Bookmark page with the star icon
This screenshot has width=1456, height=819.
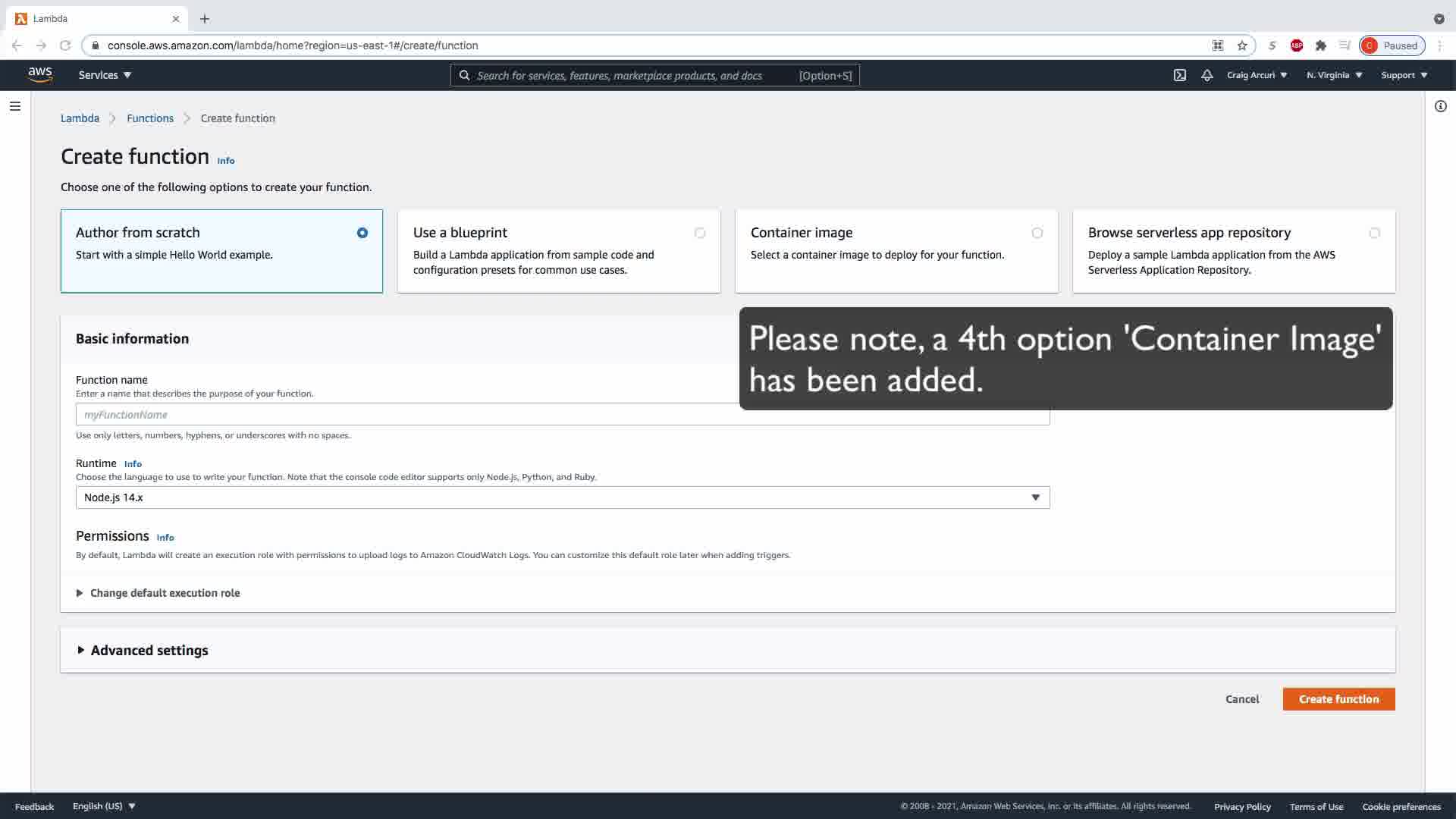click(1242, 45)
